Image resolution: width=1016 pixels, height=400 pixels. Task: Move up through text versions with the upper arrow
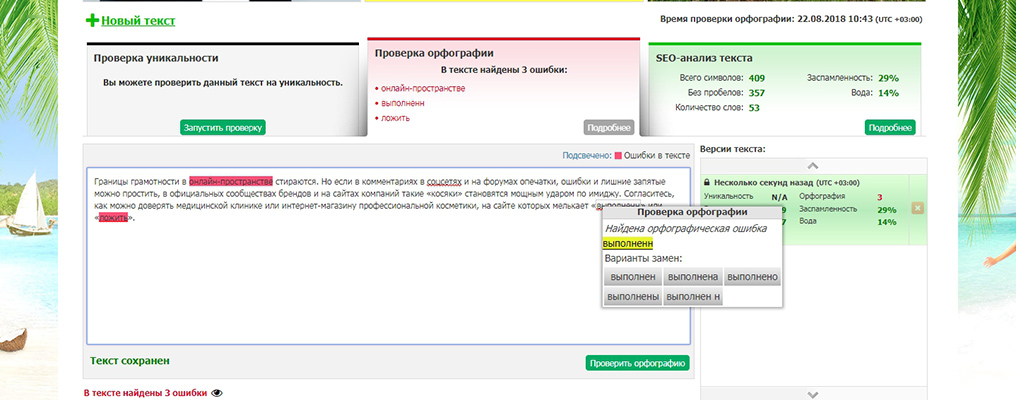click(814, 166)
